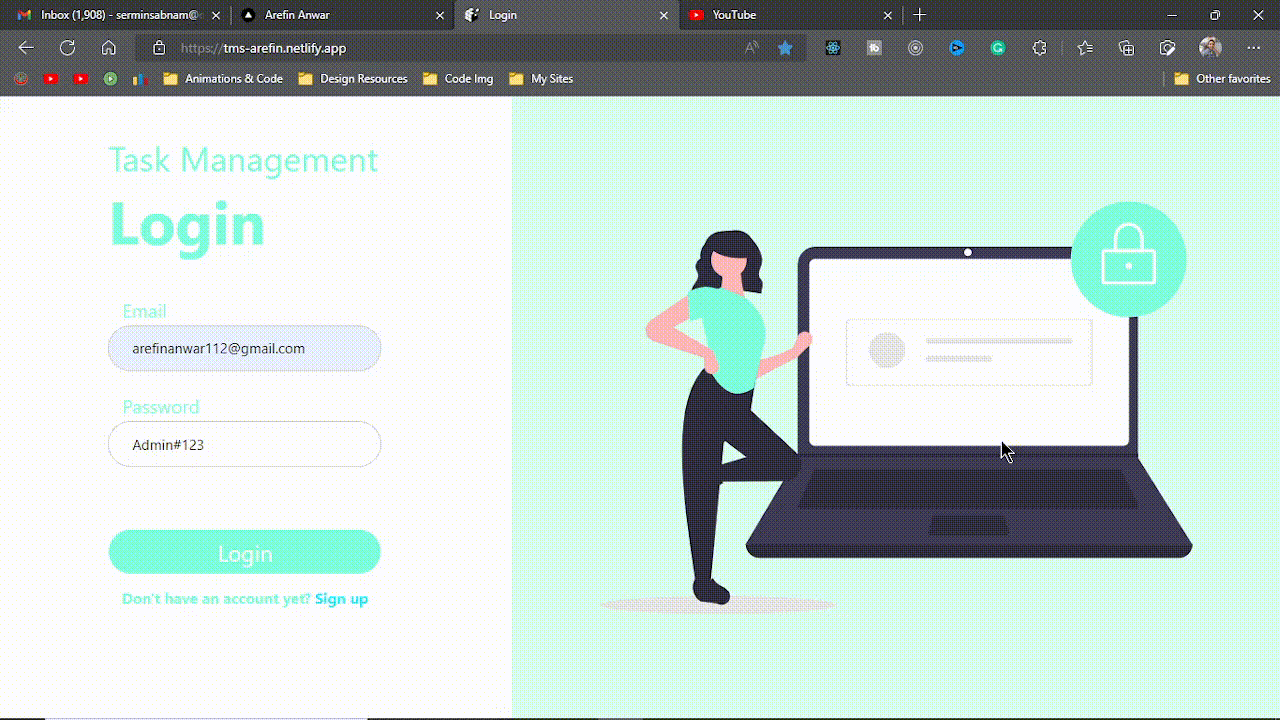Go to the browser home page icon
This screenshot has height=720, width=1280.
point(109,48)
